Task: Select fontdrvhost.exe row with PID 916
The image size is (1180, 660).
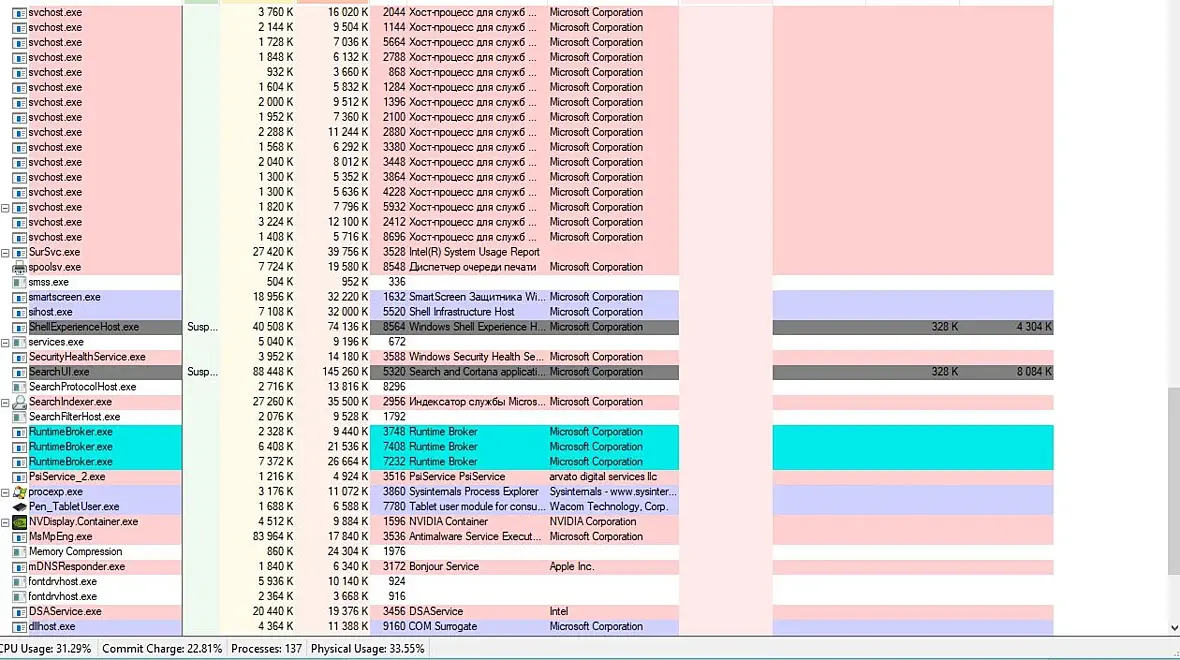Action: (x=527, y=597)
